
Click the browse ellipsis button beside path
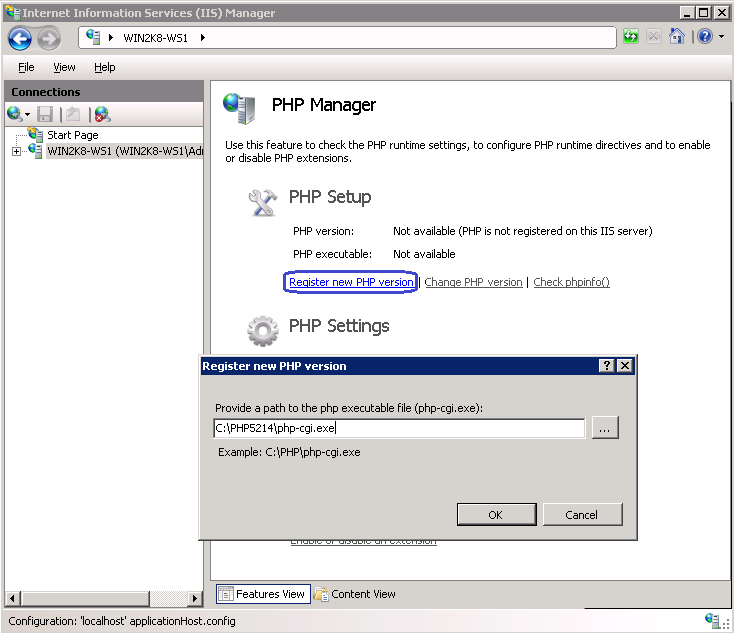click(605, 428)
